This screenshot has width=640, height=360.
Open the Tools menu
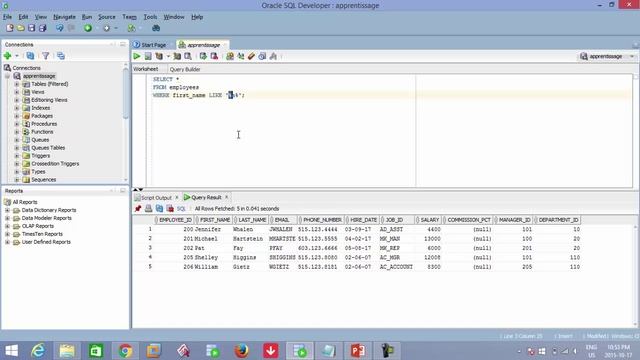tap(150, 17)
